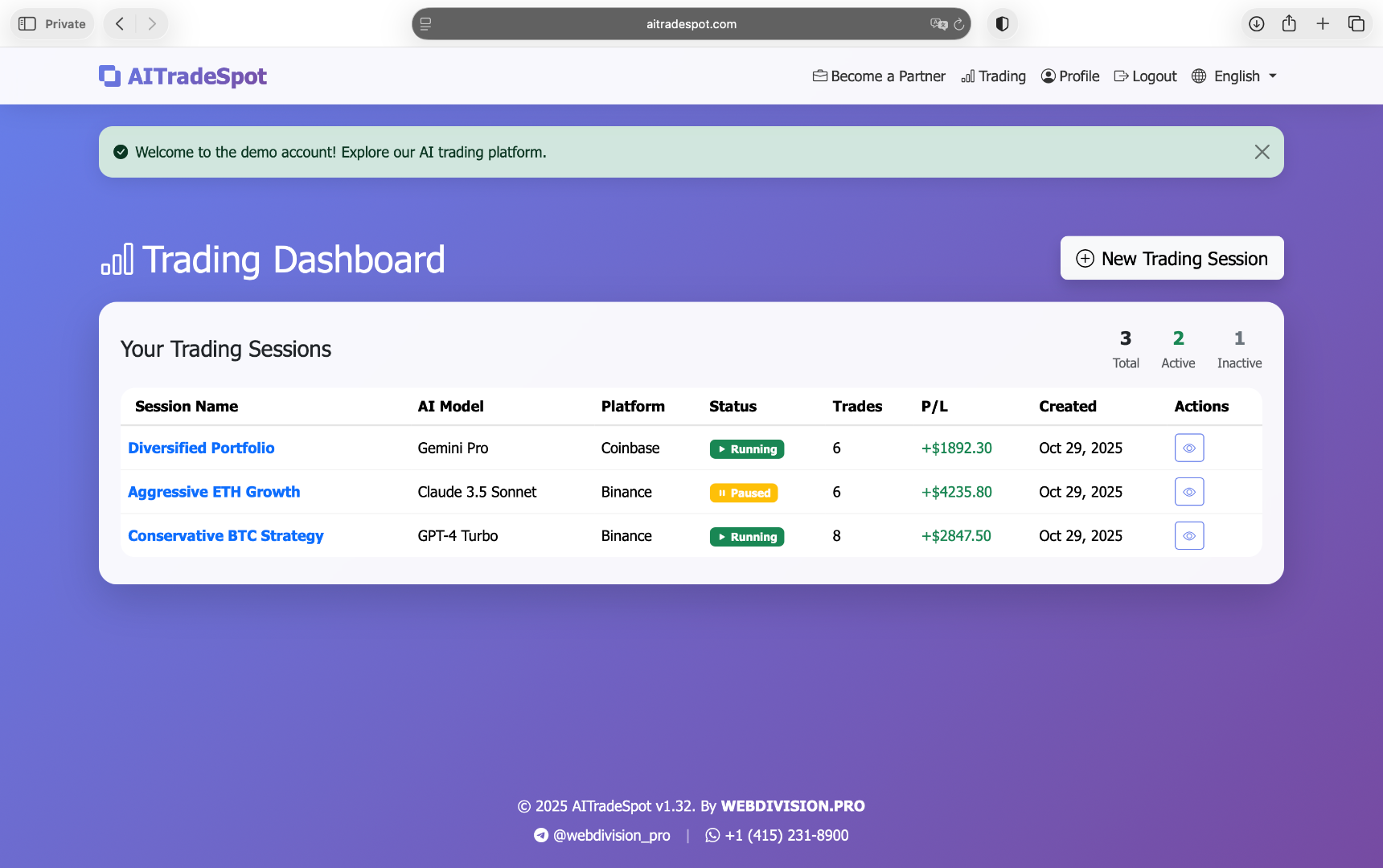Click the page reload icon

click(959, 24)
